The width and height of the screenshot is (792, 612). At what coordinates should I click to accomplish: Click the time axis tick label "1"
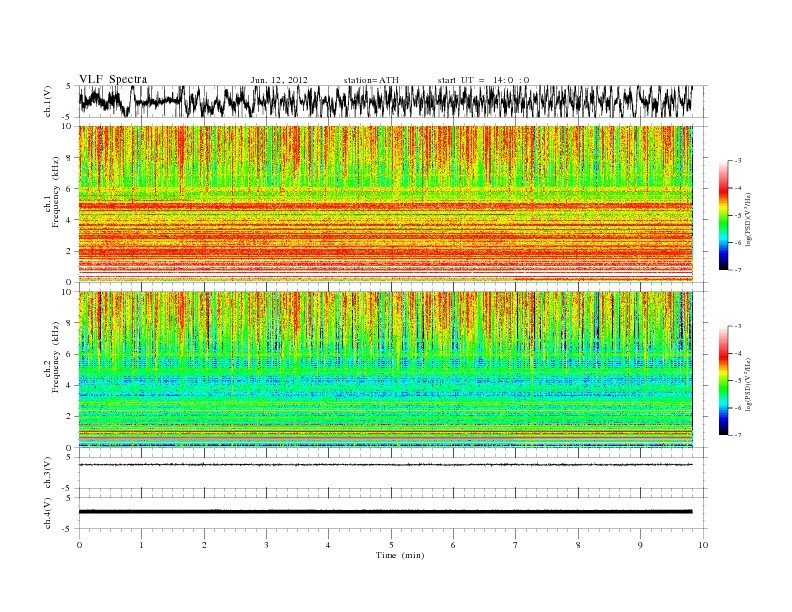tap(141, 545)
